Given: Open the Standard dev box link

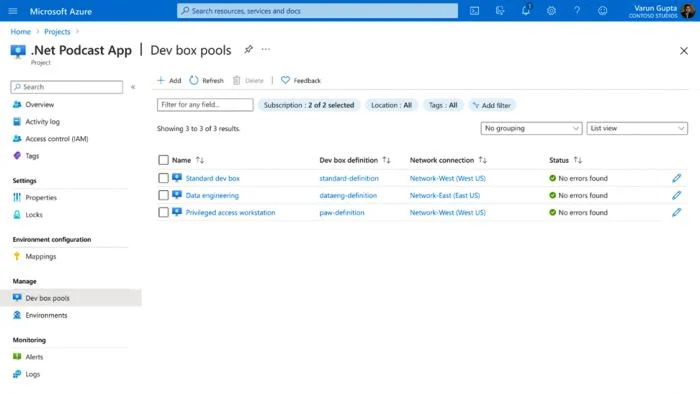Looking at the screenshot, I should 212,178.
